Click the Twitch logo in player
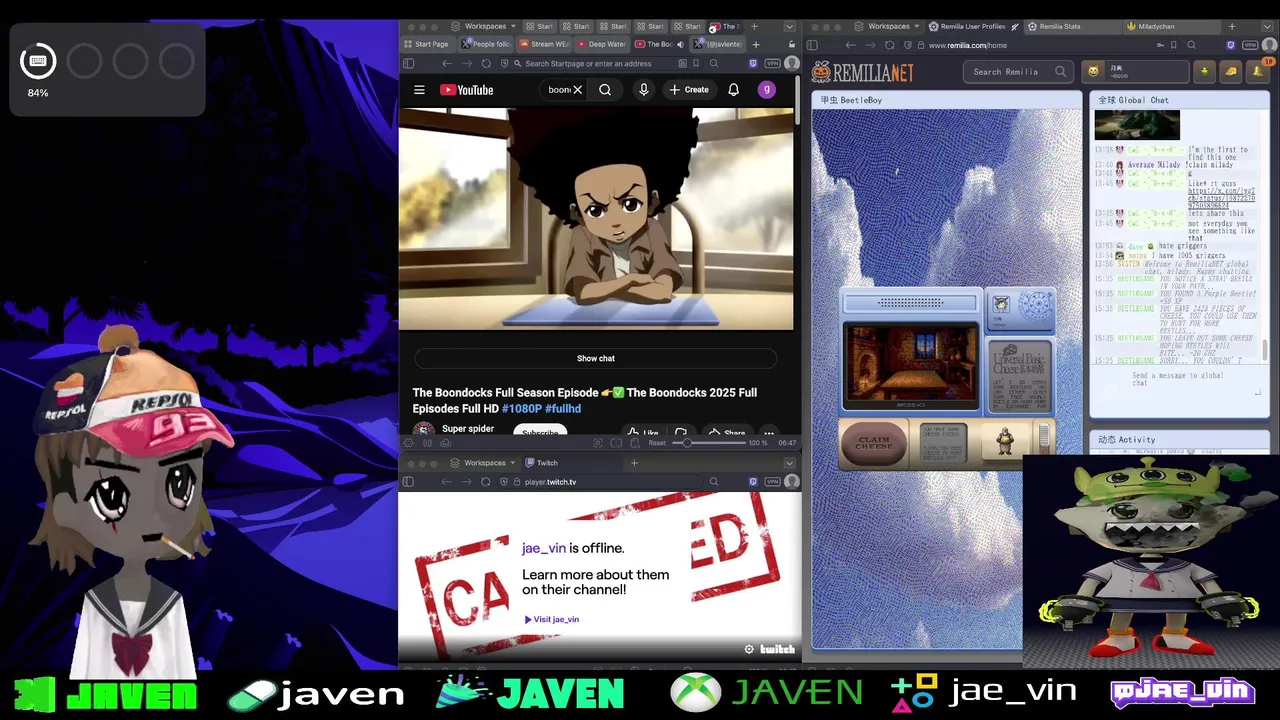Viewport: 1280px width, 720px height. (777, 649)
